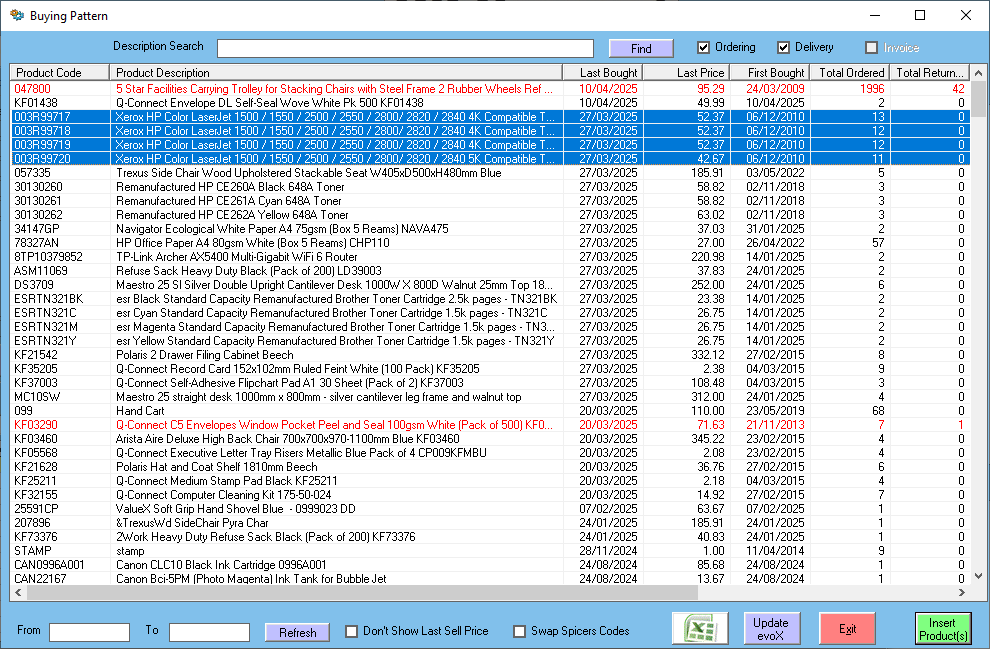Click the Update evoX button
990x649 pixels.
(x=771, y=628)
